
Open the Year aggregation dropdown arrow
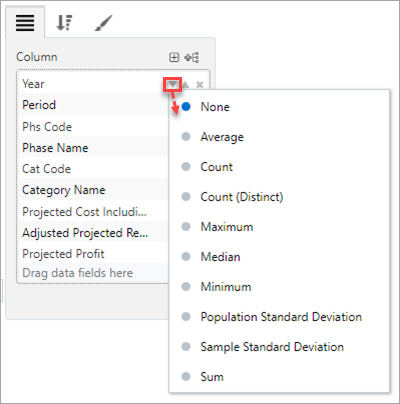172,85
